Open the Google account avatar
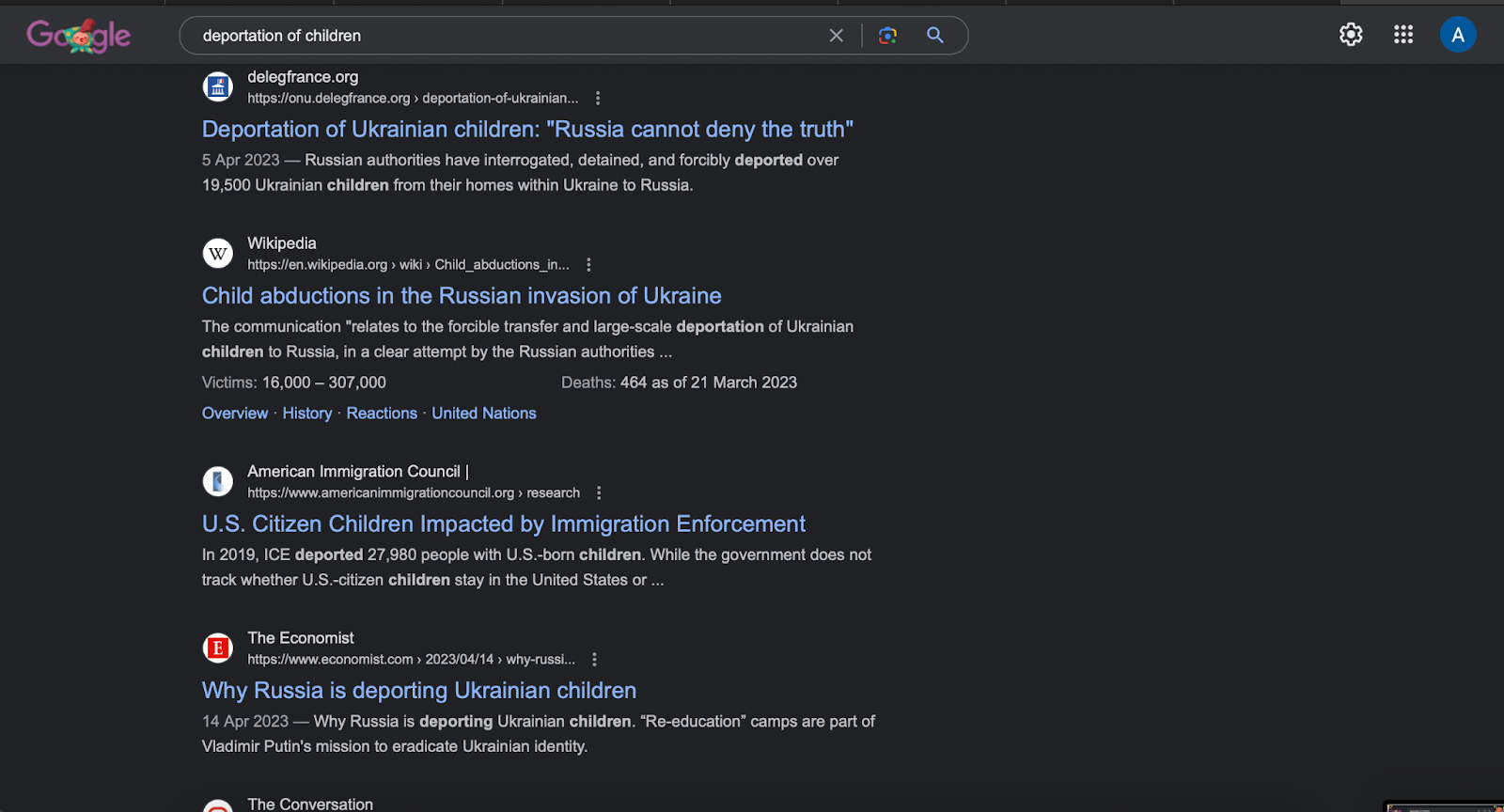The image size is (1504, 812). [x=1458, y=35]
